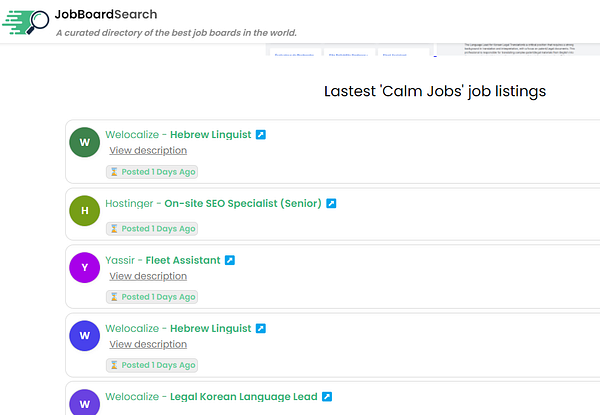This screenshot has width=600, height=415.
Task: Click the Yassir company name
Action: click(x=120, y=260)
